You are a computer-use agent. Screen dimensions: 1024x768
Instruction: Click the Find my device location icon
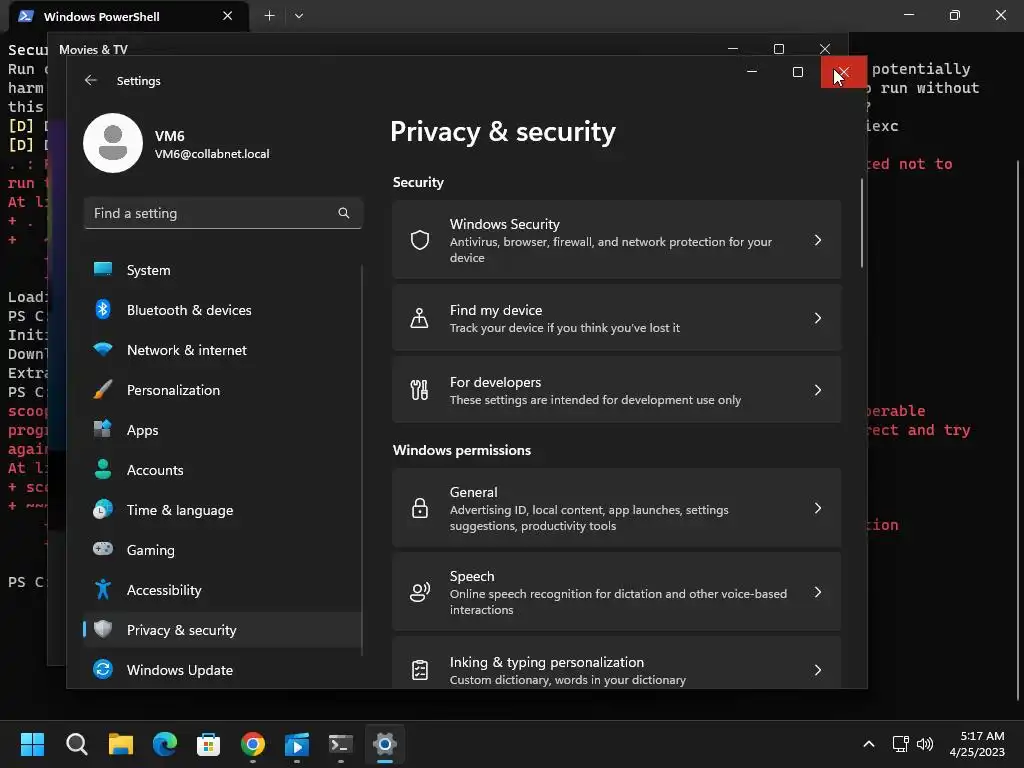coord(419,318)
